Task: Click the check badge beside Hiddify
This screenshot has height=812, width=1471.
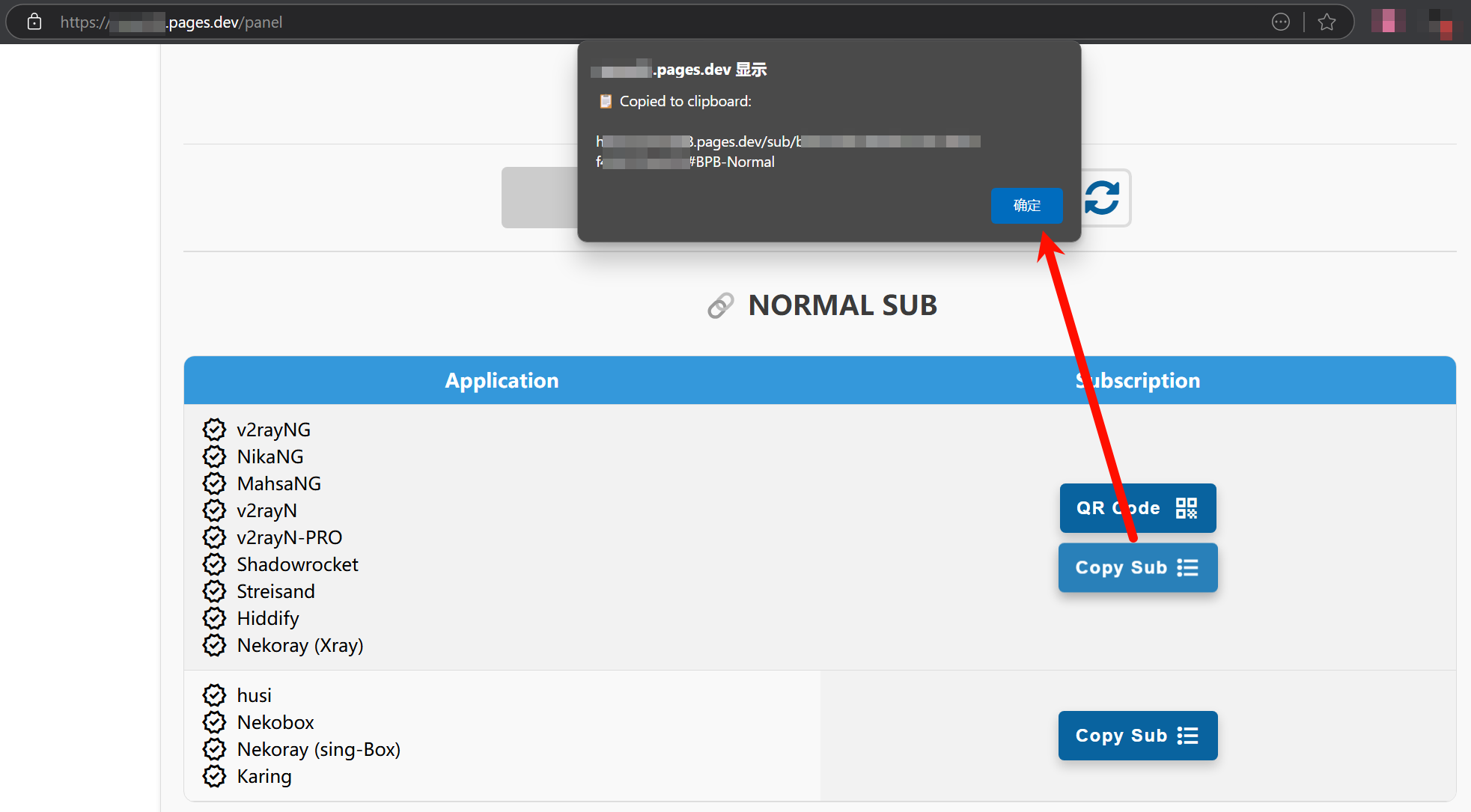Action: click(214, 618)
